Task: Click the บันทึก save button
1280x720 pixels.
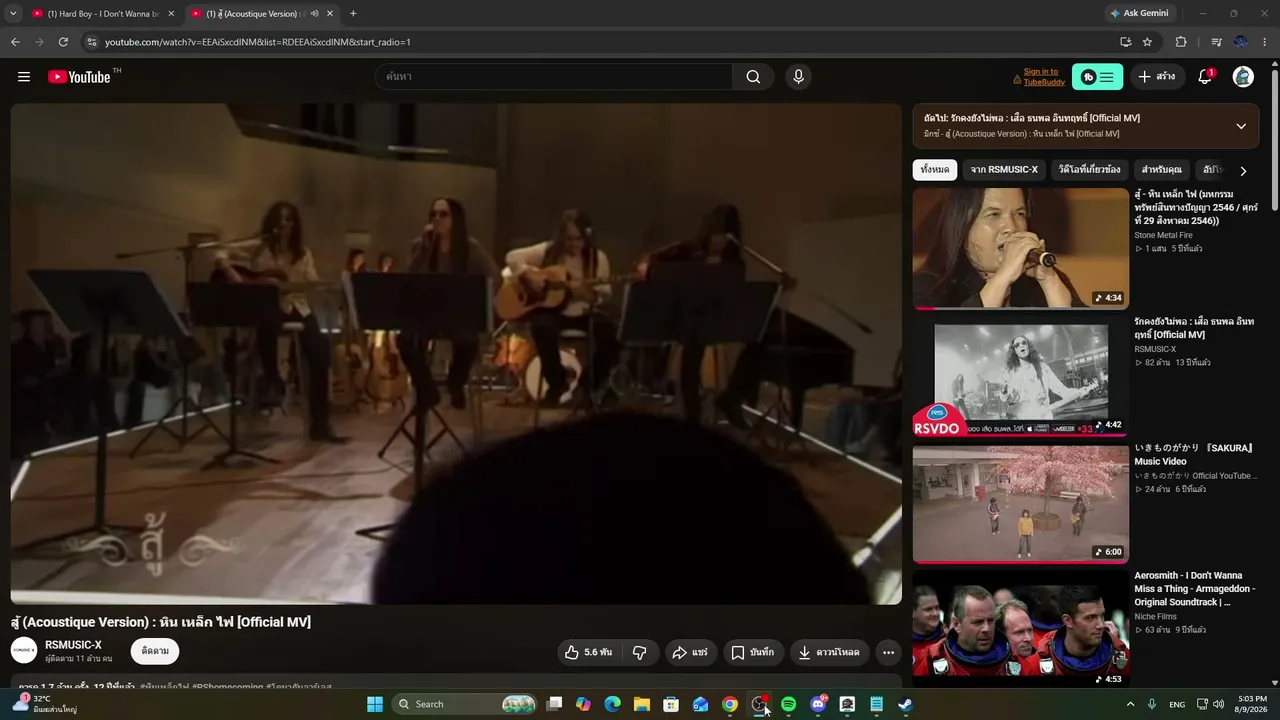Action: pos(752,653)
